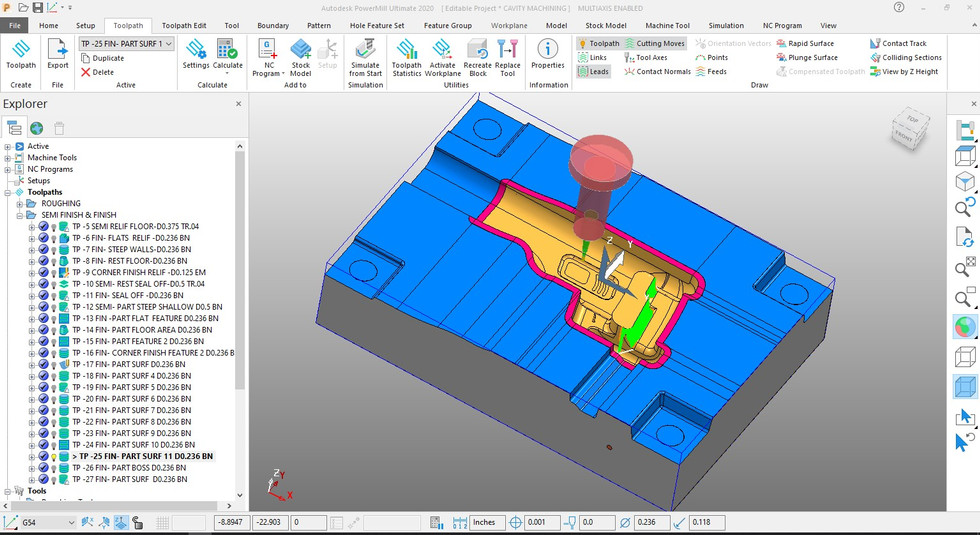Click the tool diameter field showing 0.236
Viewport: 980px width, 535px height.
tap(652, 522)
